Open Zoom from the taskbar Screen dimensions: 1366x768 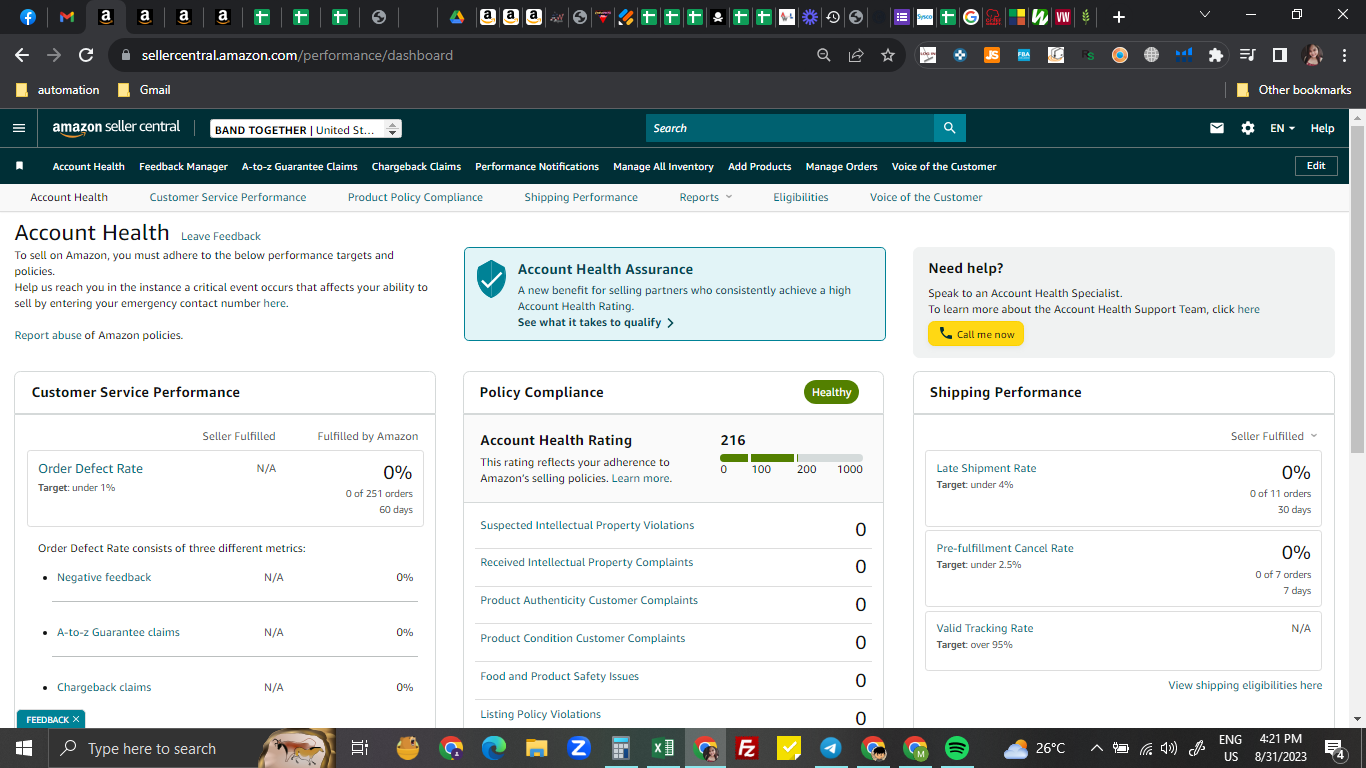579,748
